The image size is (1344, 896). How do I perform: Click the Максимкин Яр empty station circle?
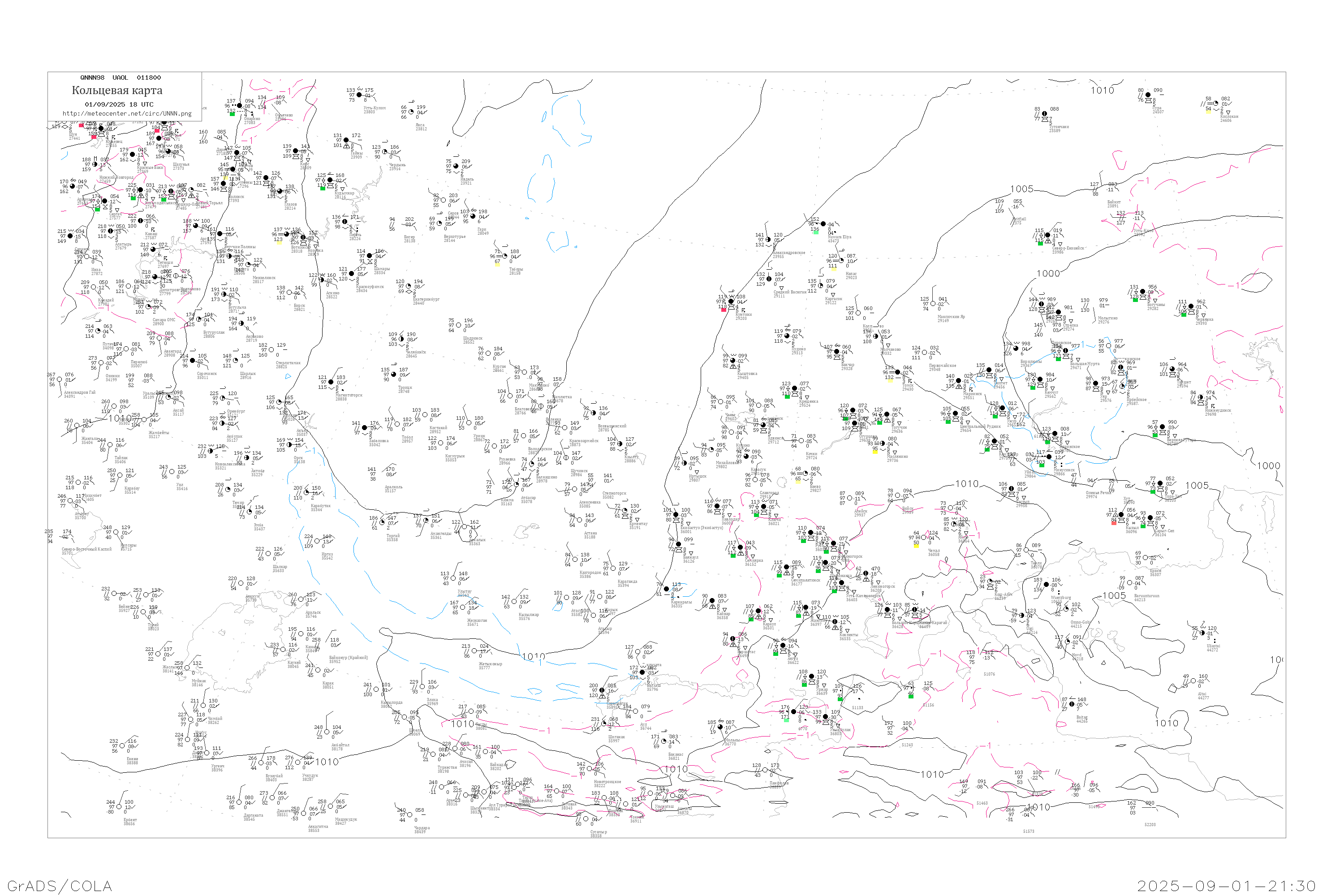click(x=933, y=304)
